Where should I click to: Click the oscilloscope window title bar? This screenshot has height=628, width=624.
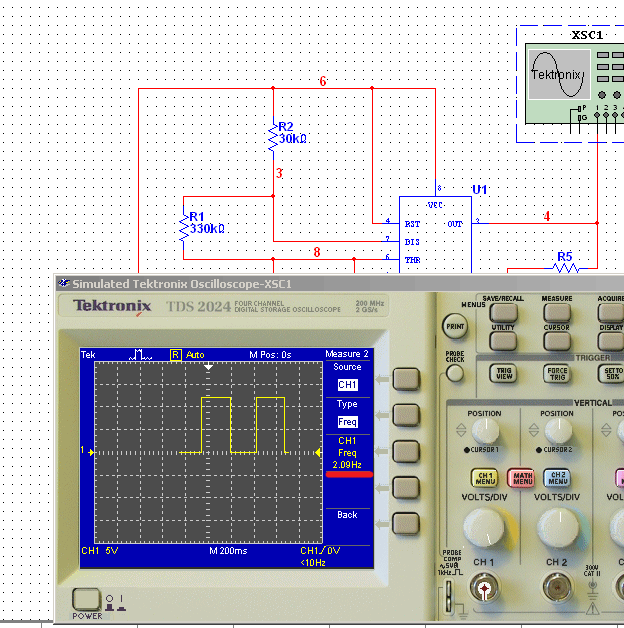pos(339,284)
